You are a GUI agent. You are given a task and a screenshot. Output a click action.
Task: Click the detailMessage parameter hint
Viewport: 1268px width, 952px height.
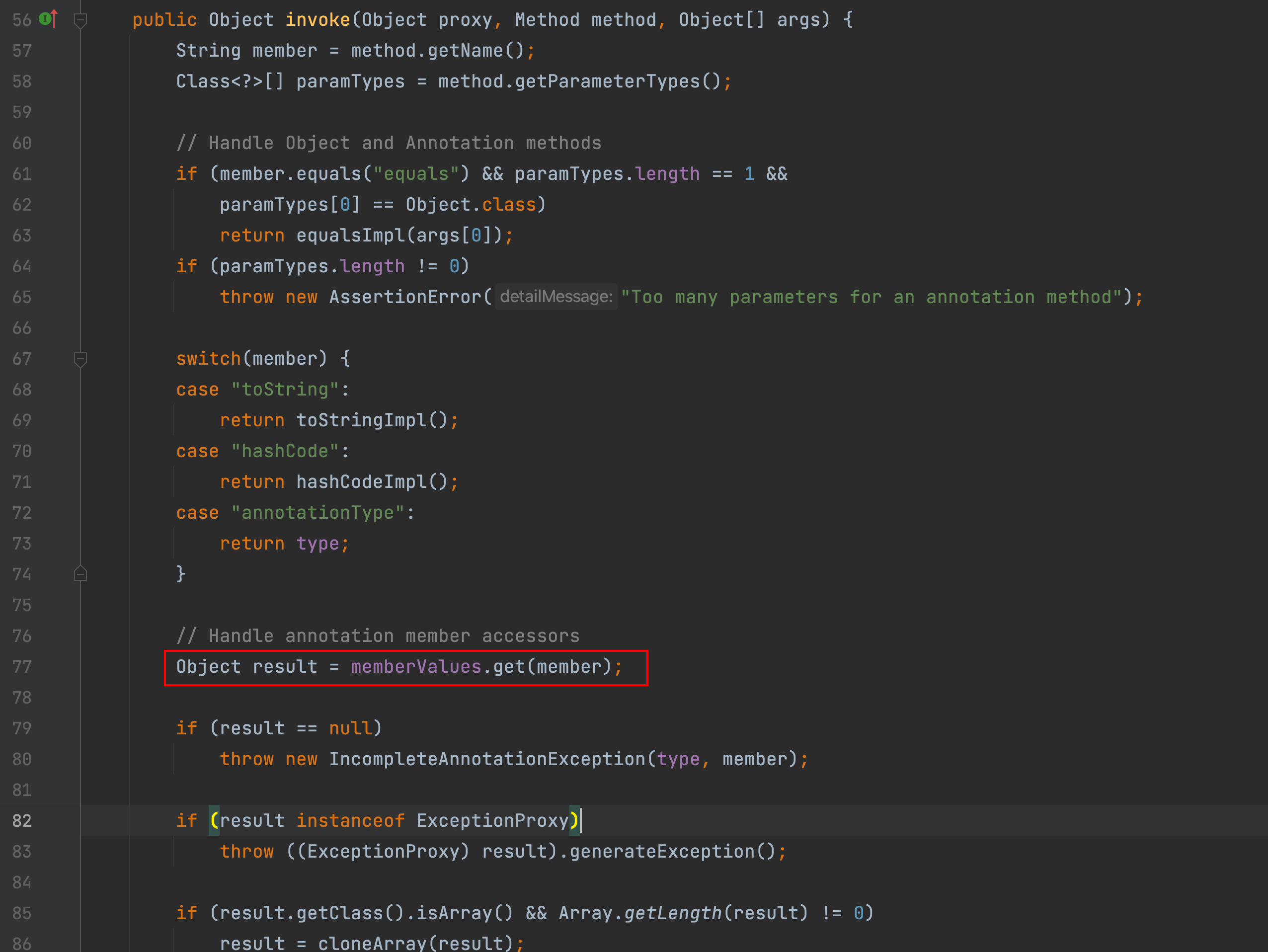click(556, 296)
